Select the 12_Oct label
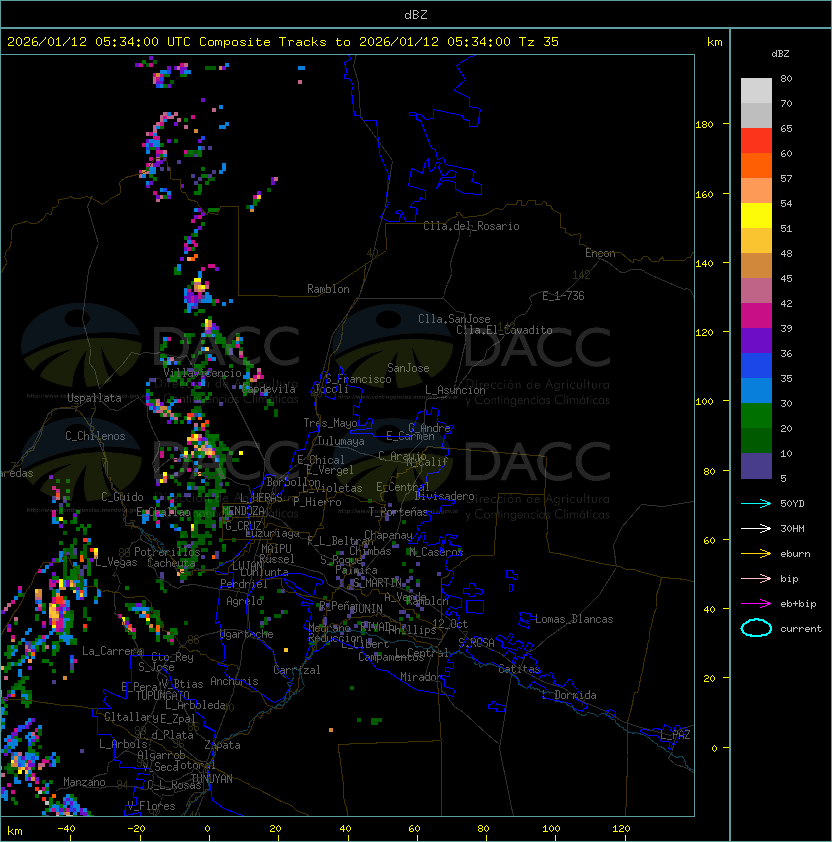Screen dimensions: 832x842 450,624
